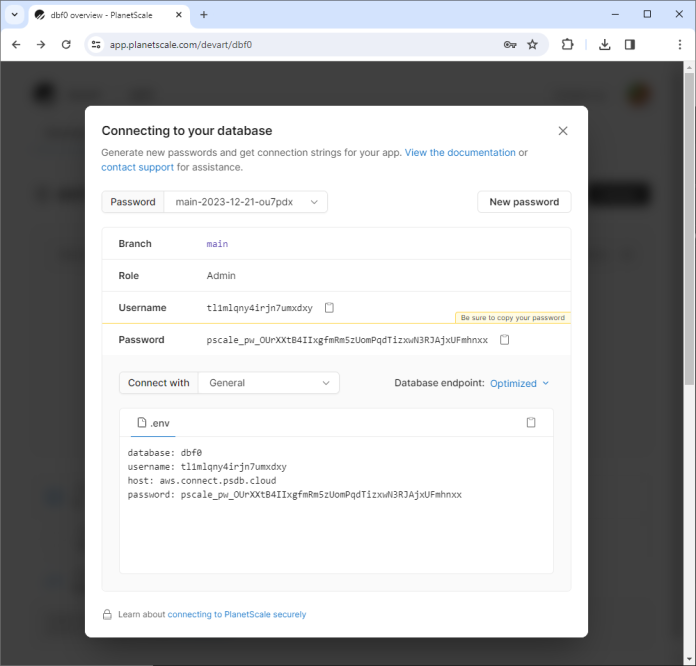Bookmark this page with star icon
Viewport: 696px width, 666px height.
pos(533,45)
